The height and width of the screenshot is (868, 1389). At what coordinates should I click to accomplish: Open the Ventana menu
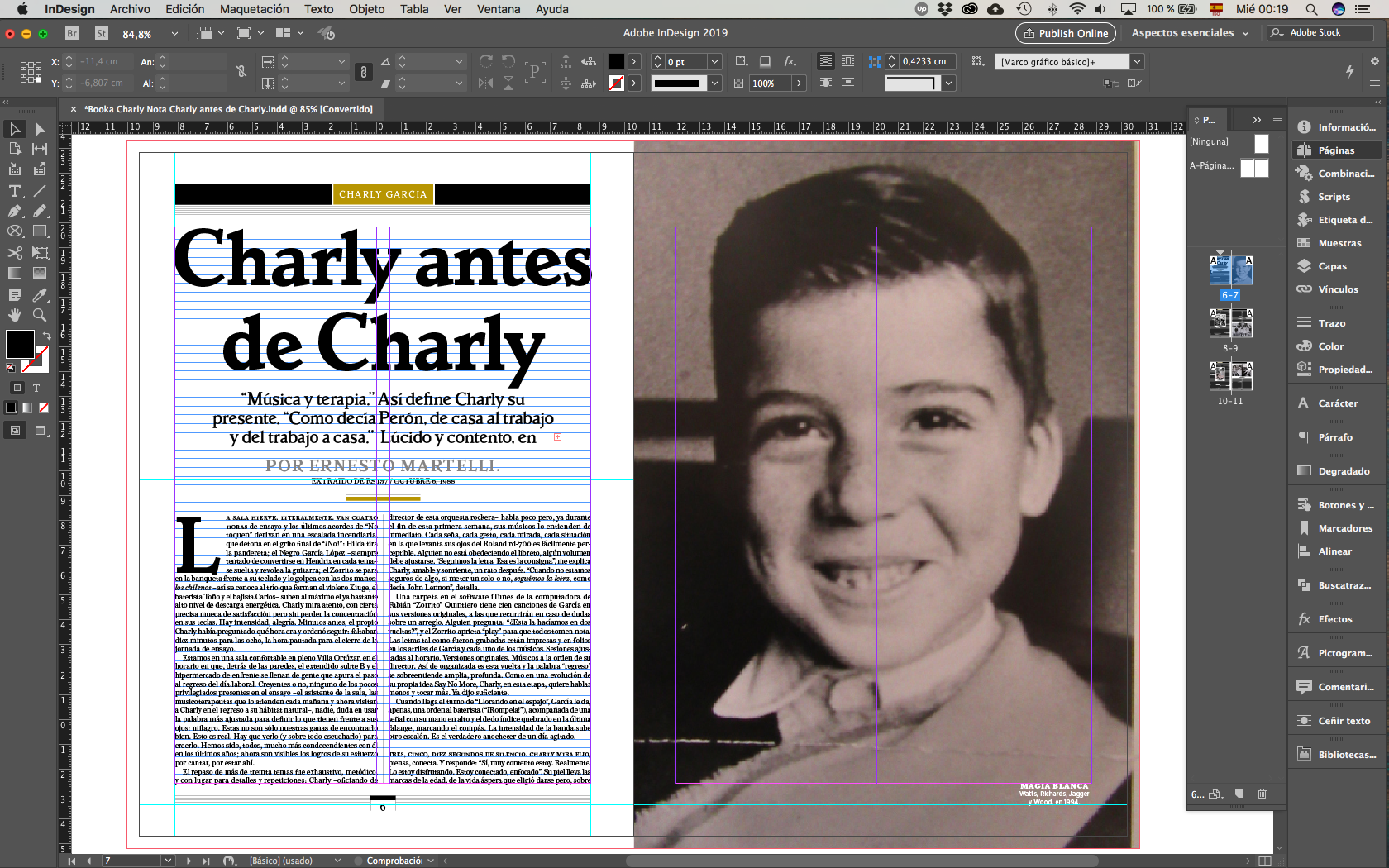(499, 9)
